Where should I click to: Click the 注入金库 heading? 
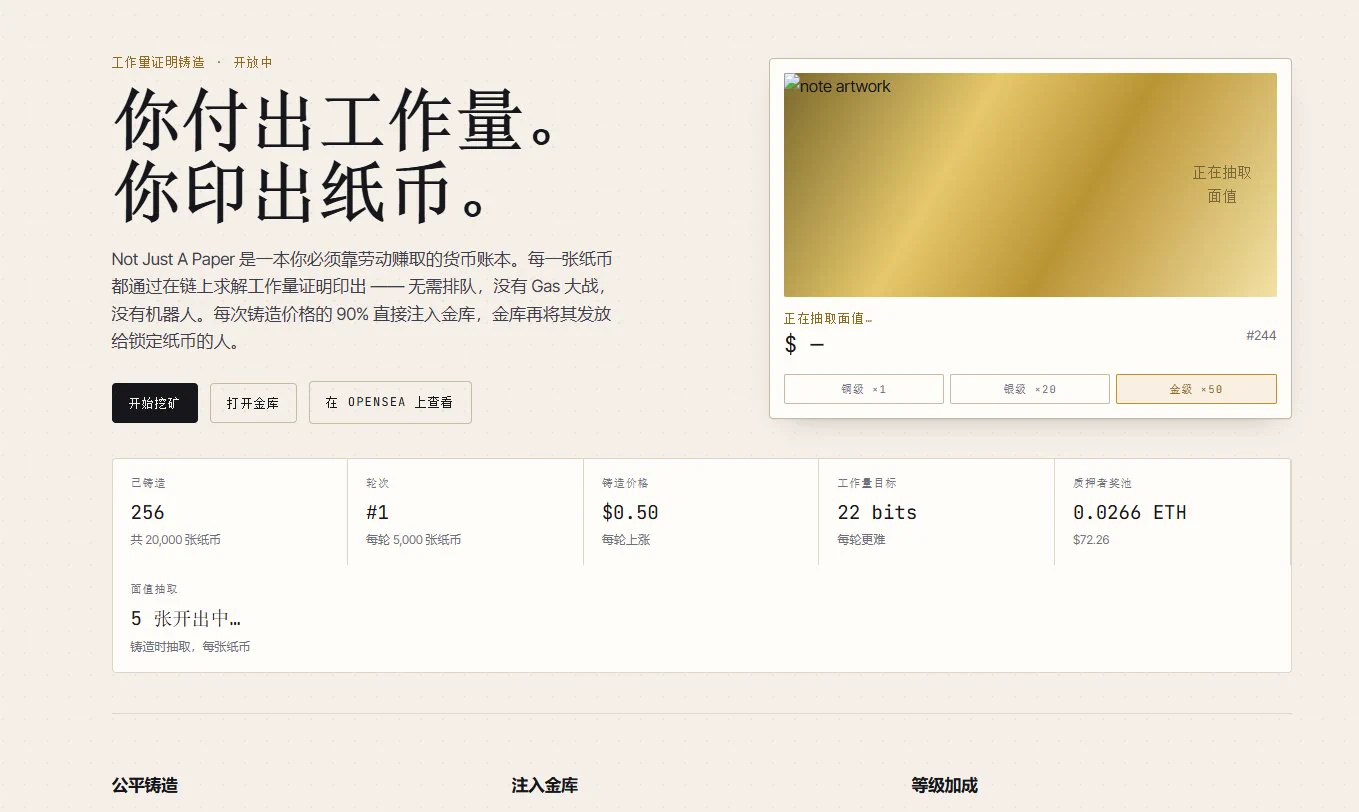click(545, 786)
